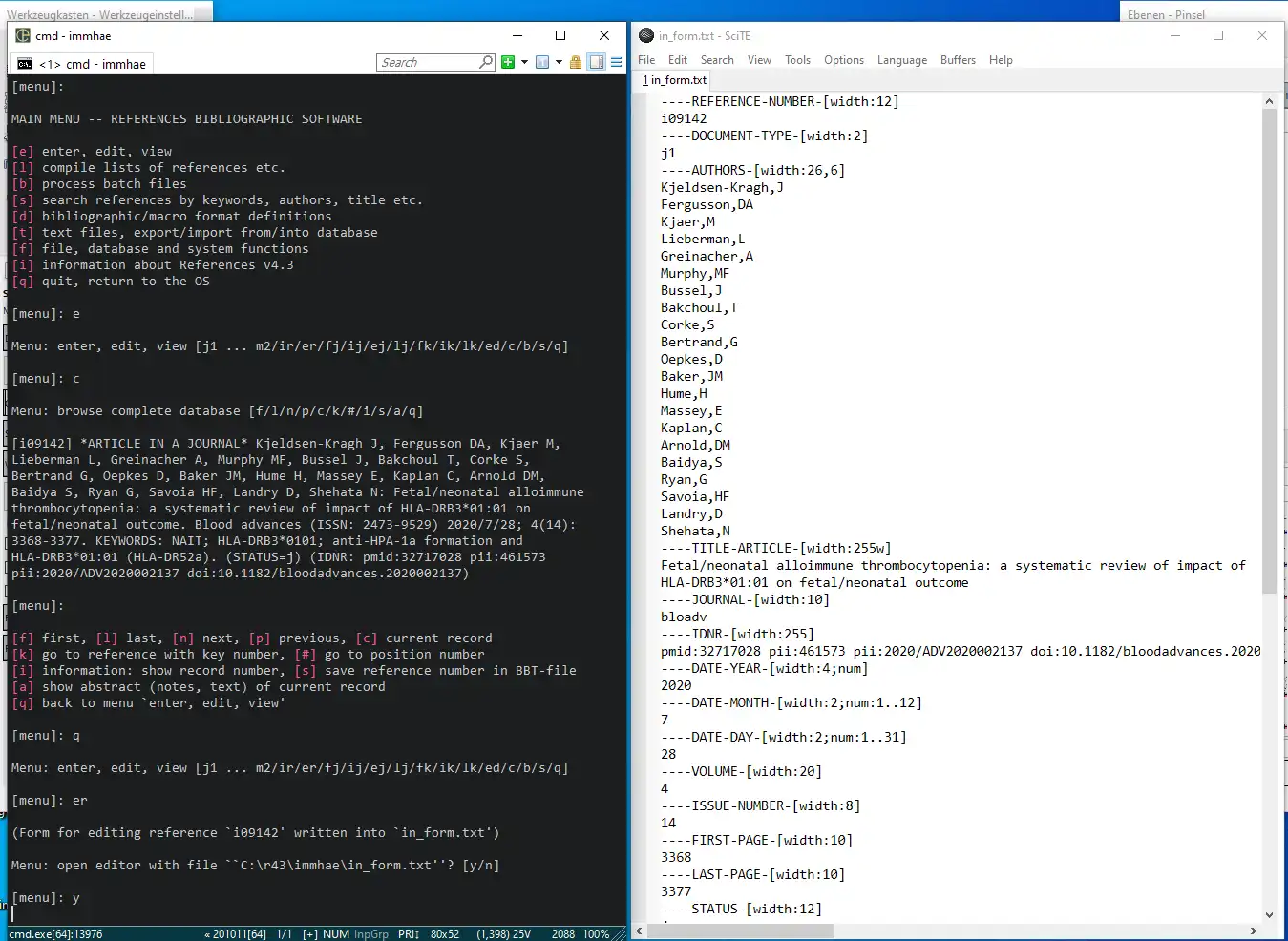Click the SciTE vertical scrollbar thumb

pos(1269,350)
